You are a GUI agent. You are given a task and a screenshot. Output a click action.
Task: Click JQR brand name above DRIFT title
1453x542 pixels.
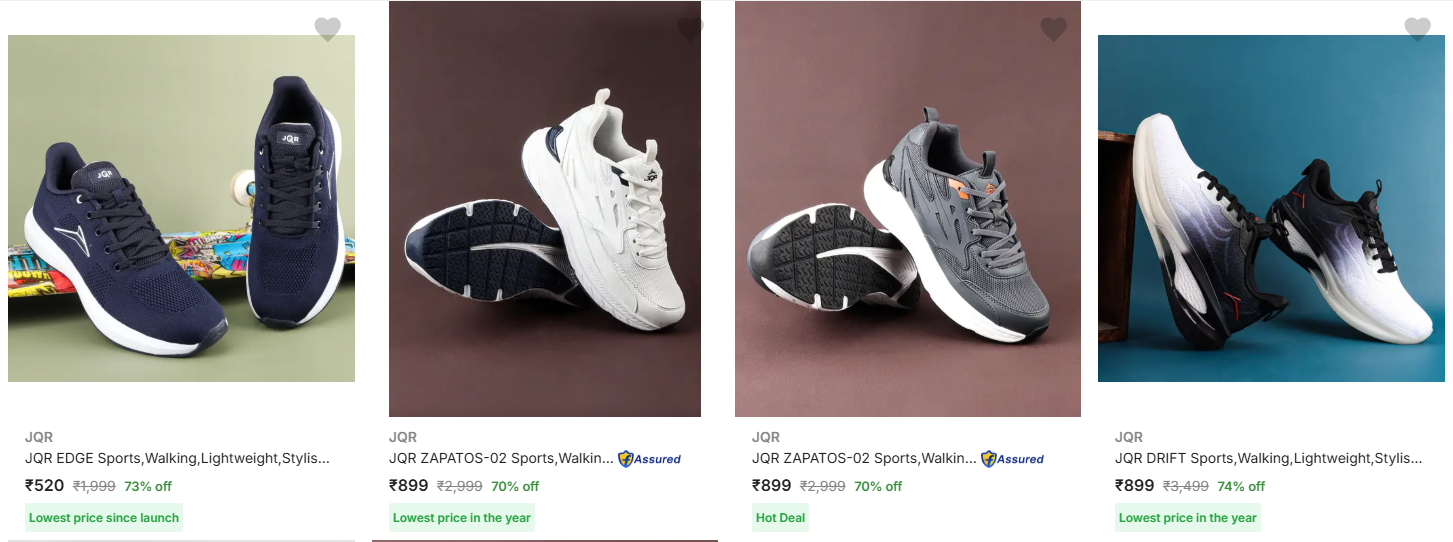(1129, 437)
